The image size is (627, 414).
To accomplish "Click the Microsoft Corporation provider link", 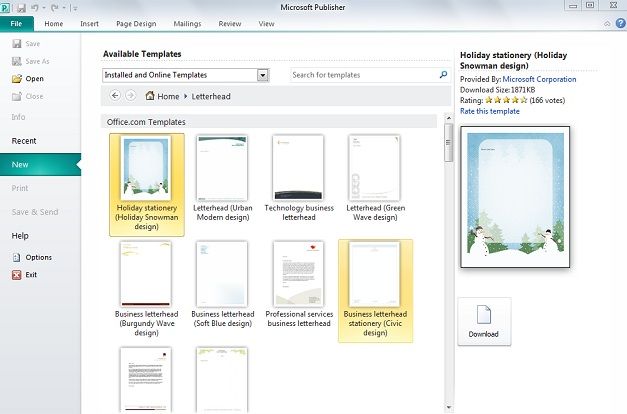I will [539, 79].
